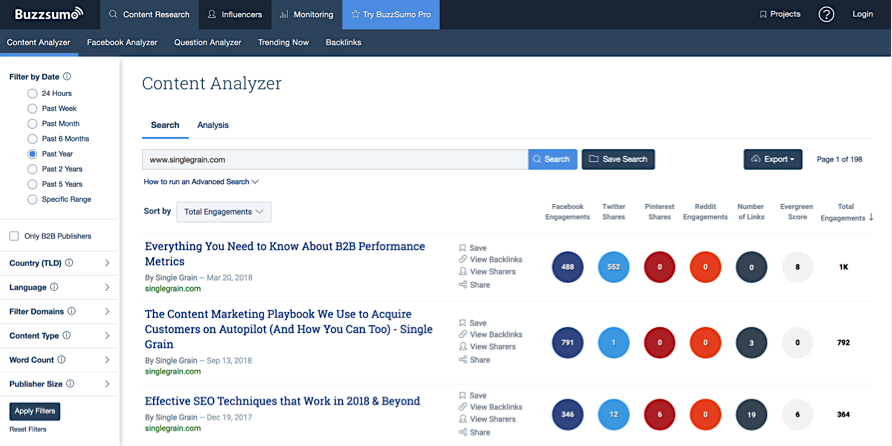Image resolution: width=892 pixels, height=446 pixels.
Task: Click Twitter shares circle showing 12
Action: pos(614,415)
